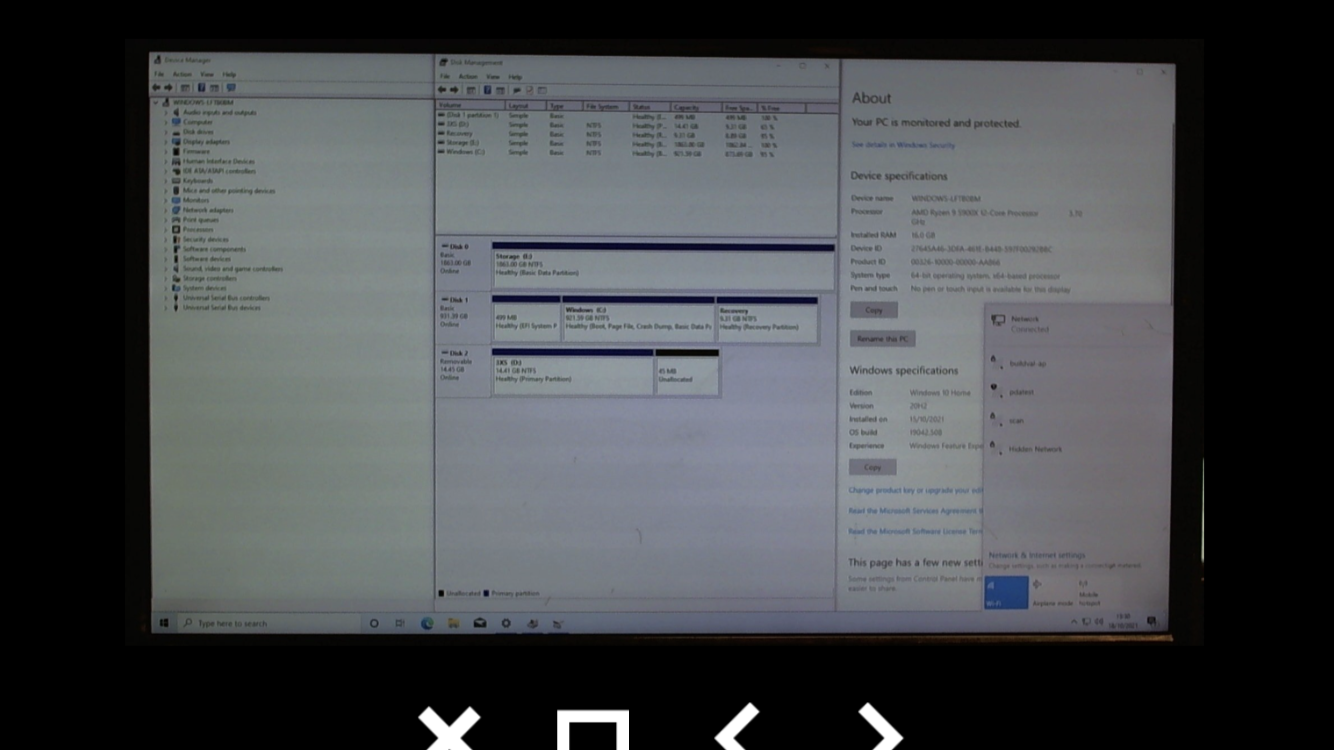1334x750 pixels.
Task: Click Device Manager back arrow toolbar icon
Action: pyautogui.click(x=156, y=88)
